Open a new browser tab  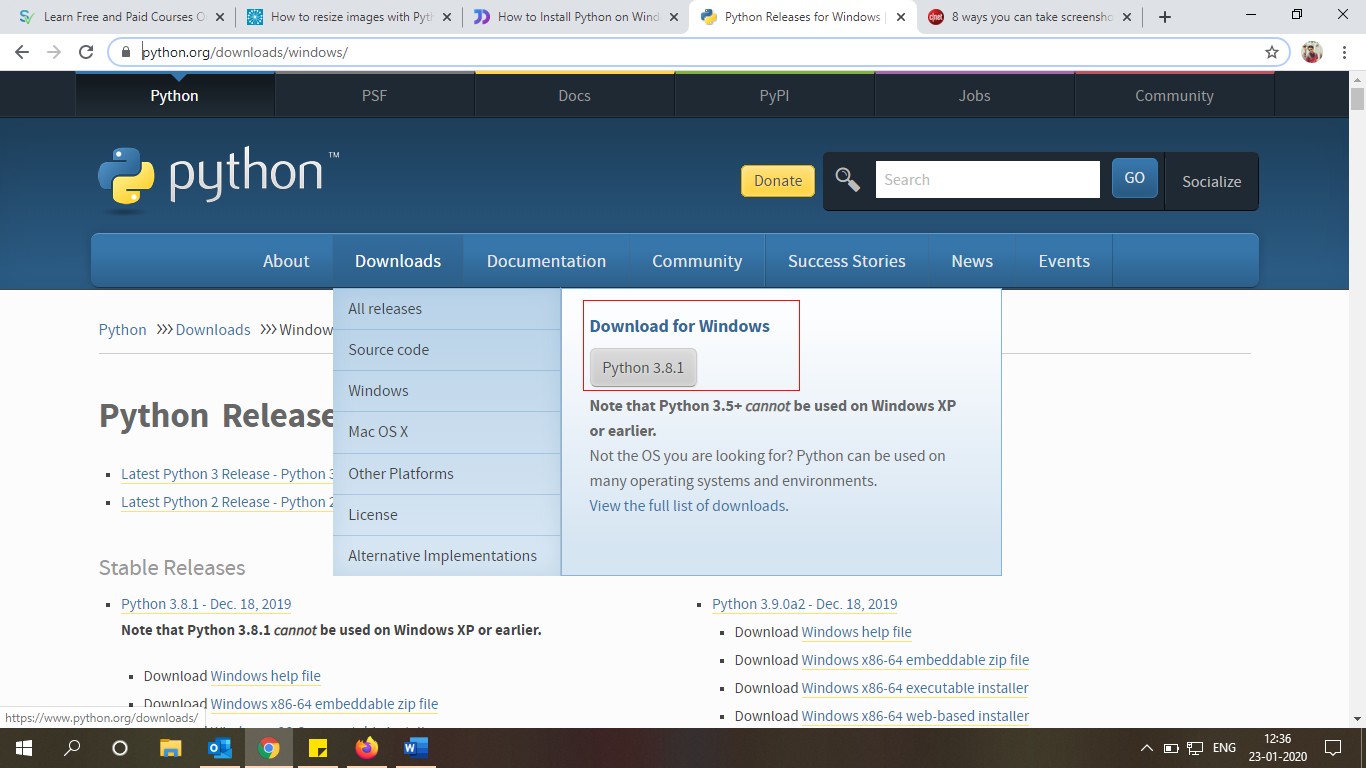point(1164,17)
